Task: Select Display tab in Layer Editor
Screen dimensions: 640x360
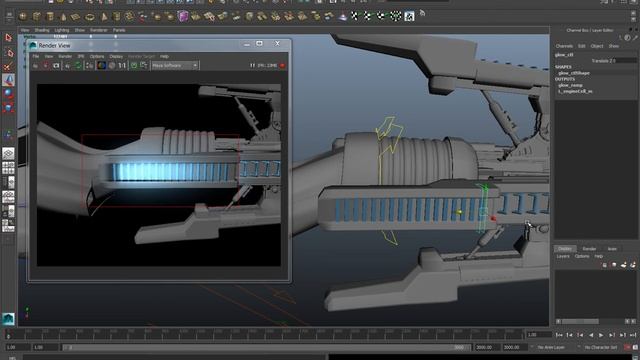Action: 565,249
